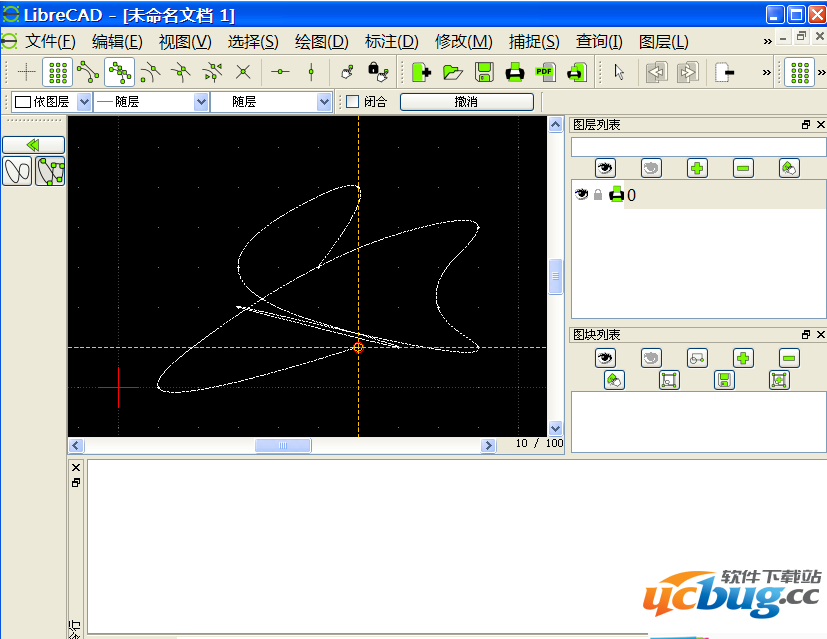Open the 编辑(E) menu
827x639 pixels.
click(117, 42)
